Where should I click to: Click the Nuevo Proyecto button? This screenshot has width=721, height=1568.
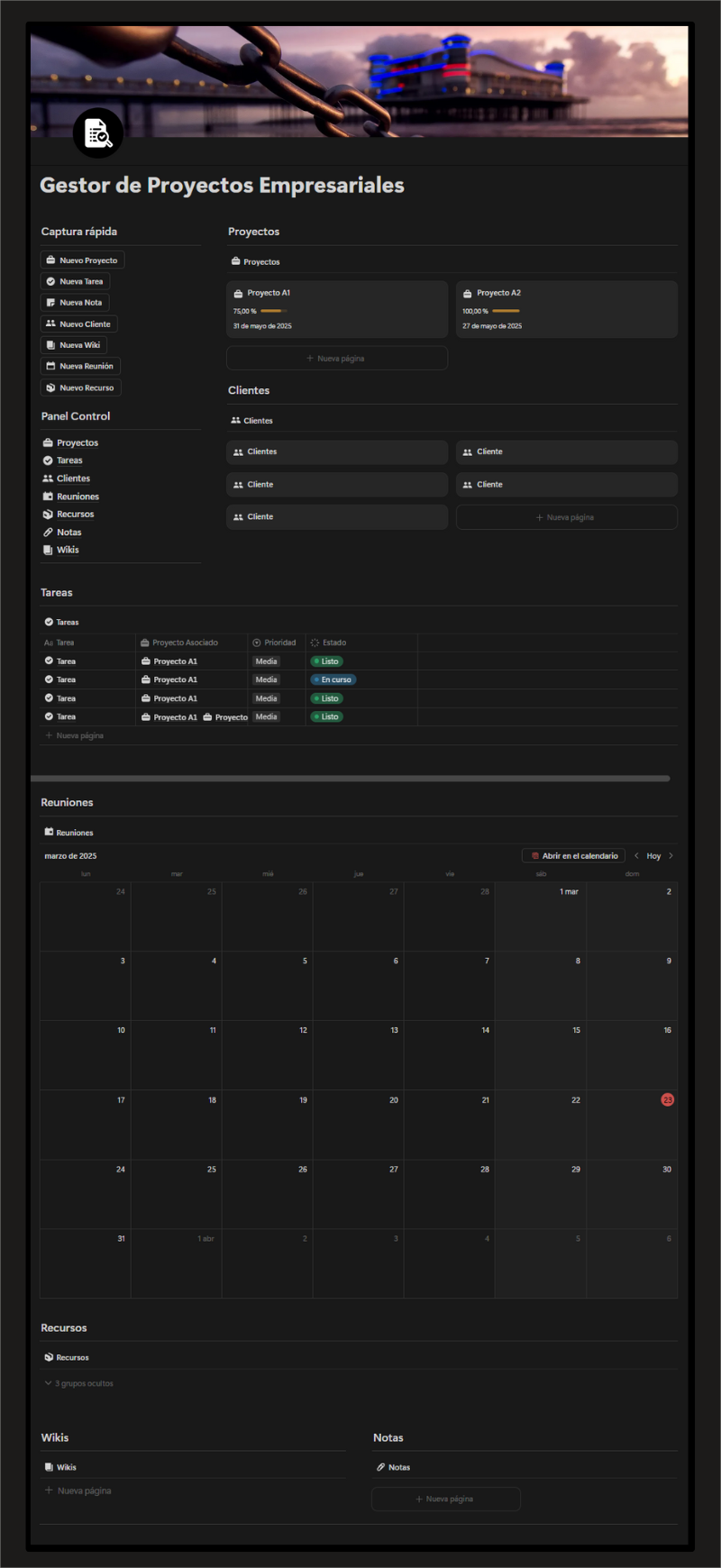click(x=82, y=260)
